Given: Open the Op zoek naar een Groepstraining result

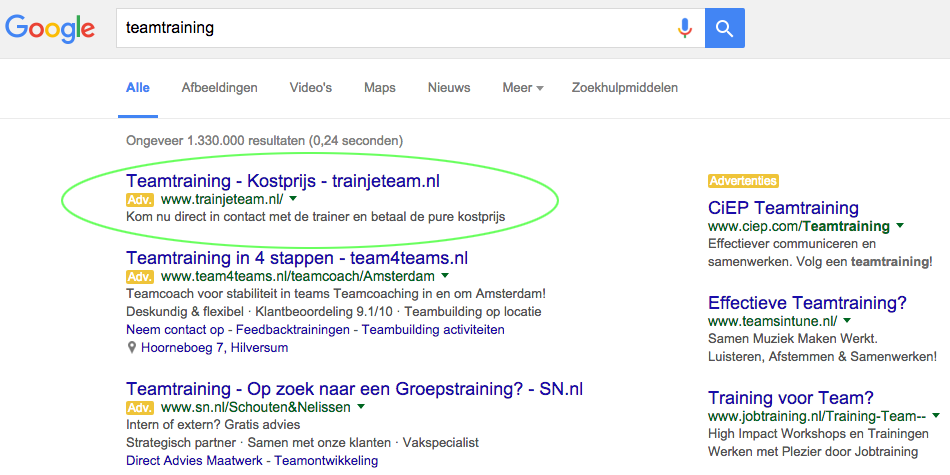Looking at the screenshot, I should coord(354,388).
